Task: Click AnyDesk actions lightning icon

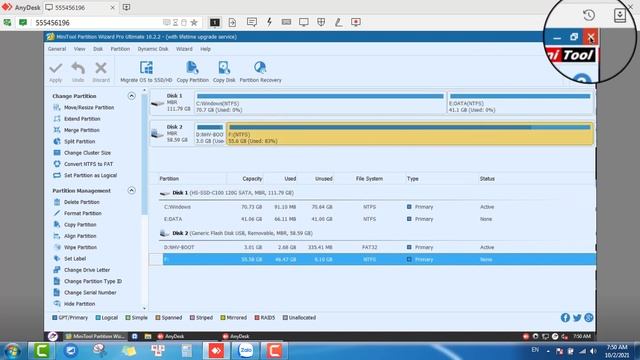Action: pyautogui.click(x=269, y=22)
